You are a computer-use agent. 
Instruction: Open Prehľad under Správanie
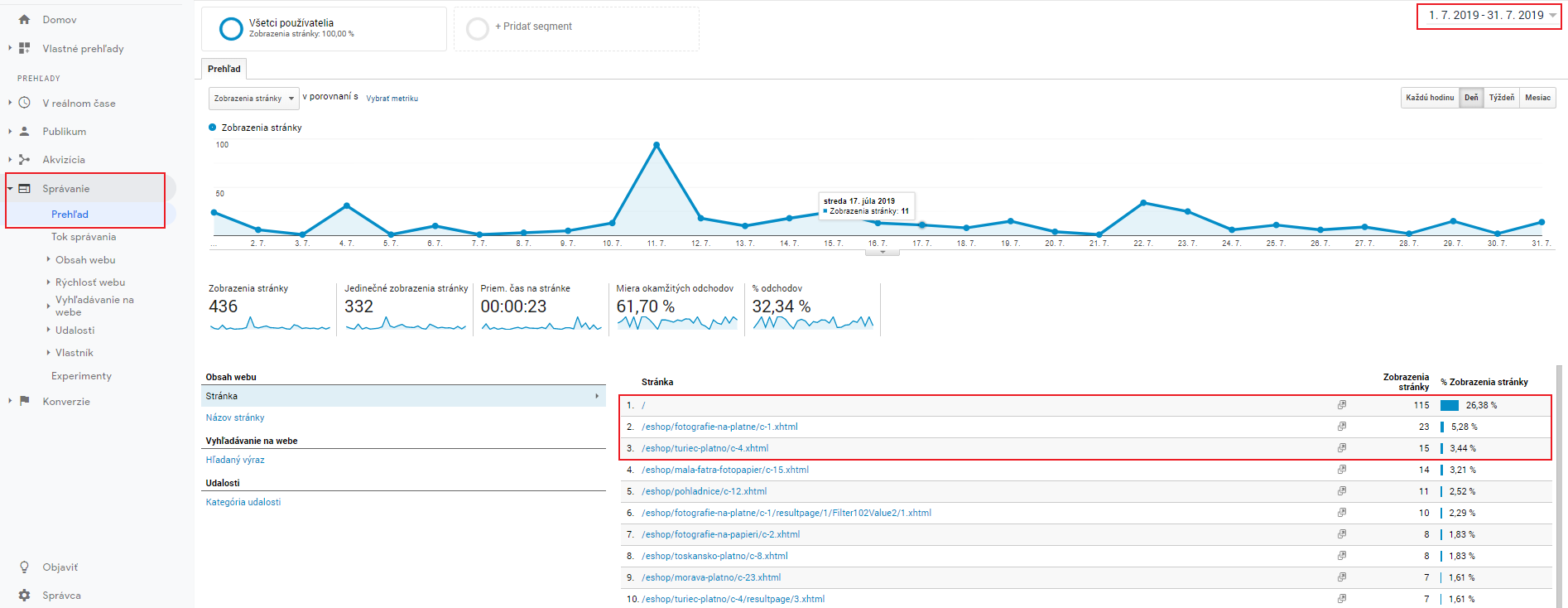pyautogui.click(x=70, y=214)
